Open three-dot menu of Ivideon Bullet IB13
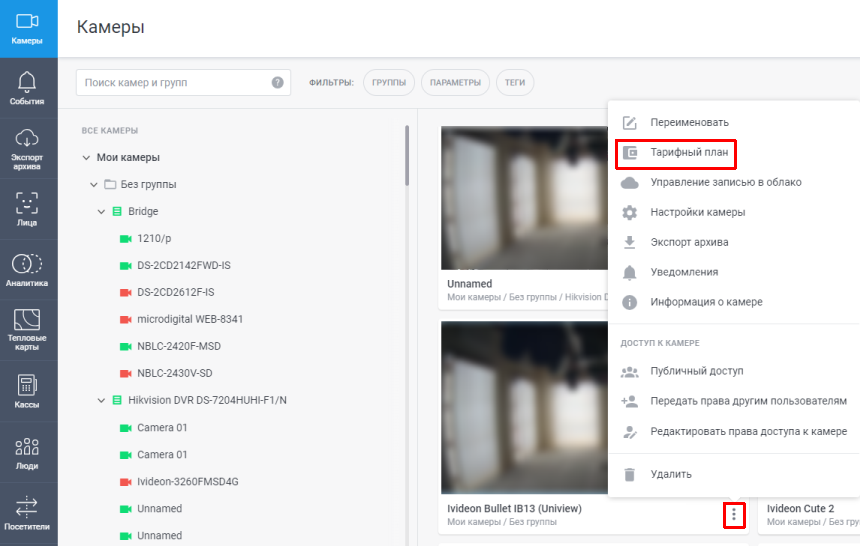This screenshot has width=860, height=546. point(734,515)
